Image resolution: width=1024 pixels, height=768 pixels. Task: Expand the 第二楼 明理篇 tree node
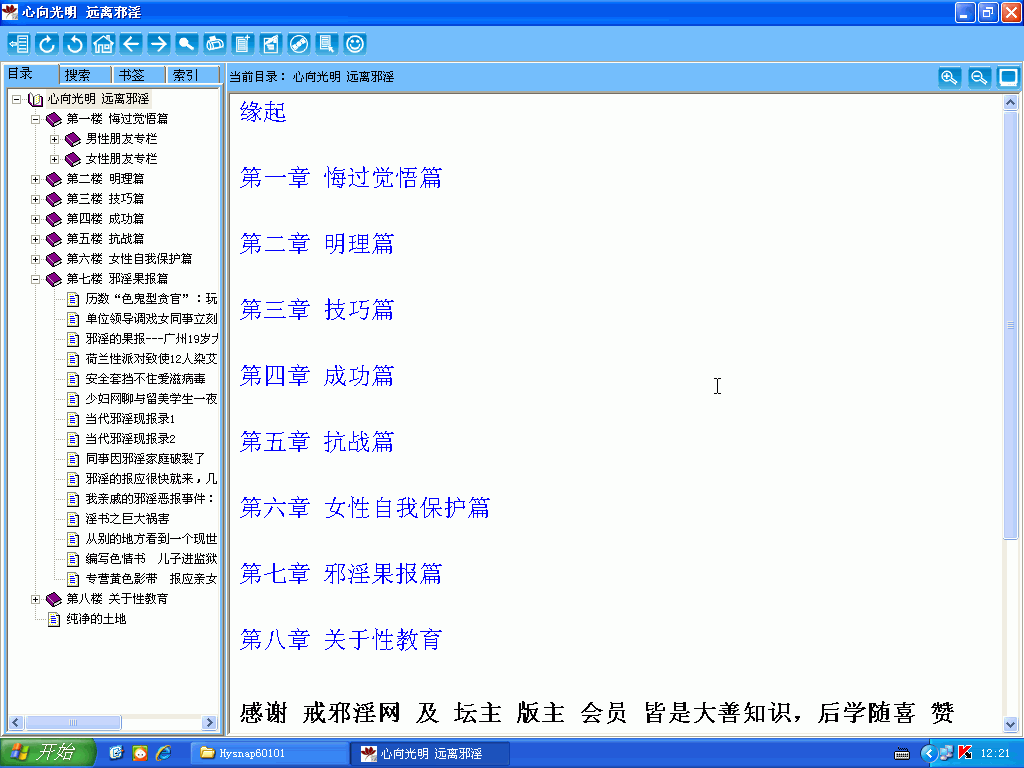36,179
